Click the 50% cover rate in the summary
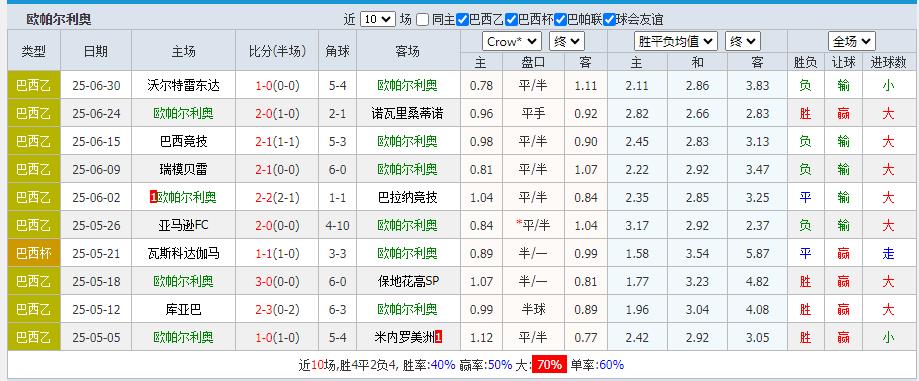Image resolution: width=919 pixels, height=381 pixels. click(x=500, y=365)
